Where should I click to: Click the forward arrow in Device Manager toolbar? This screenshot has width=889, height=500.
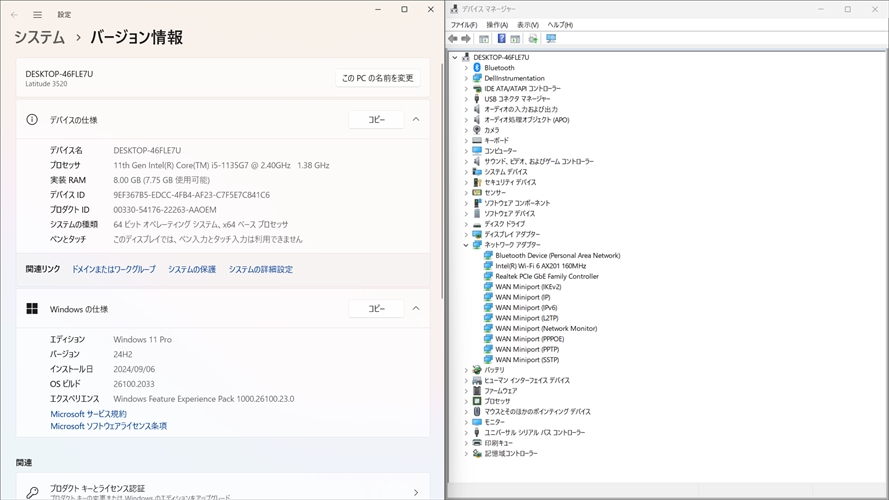[x=466, y=39]
